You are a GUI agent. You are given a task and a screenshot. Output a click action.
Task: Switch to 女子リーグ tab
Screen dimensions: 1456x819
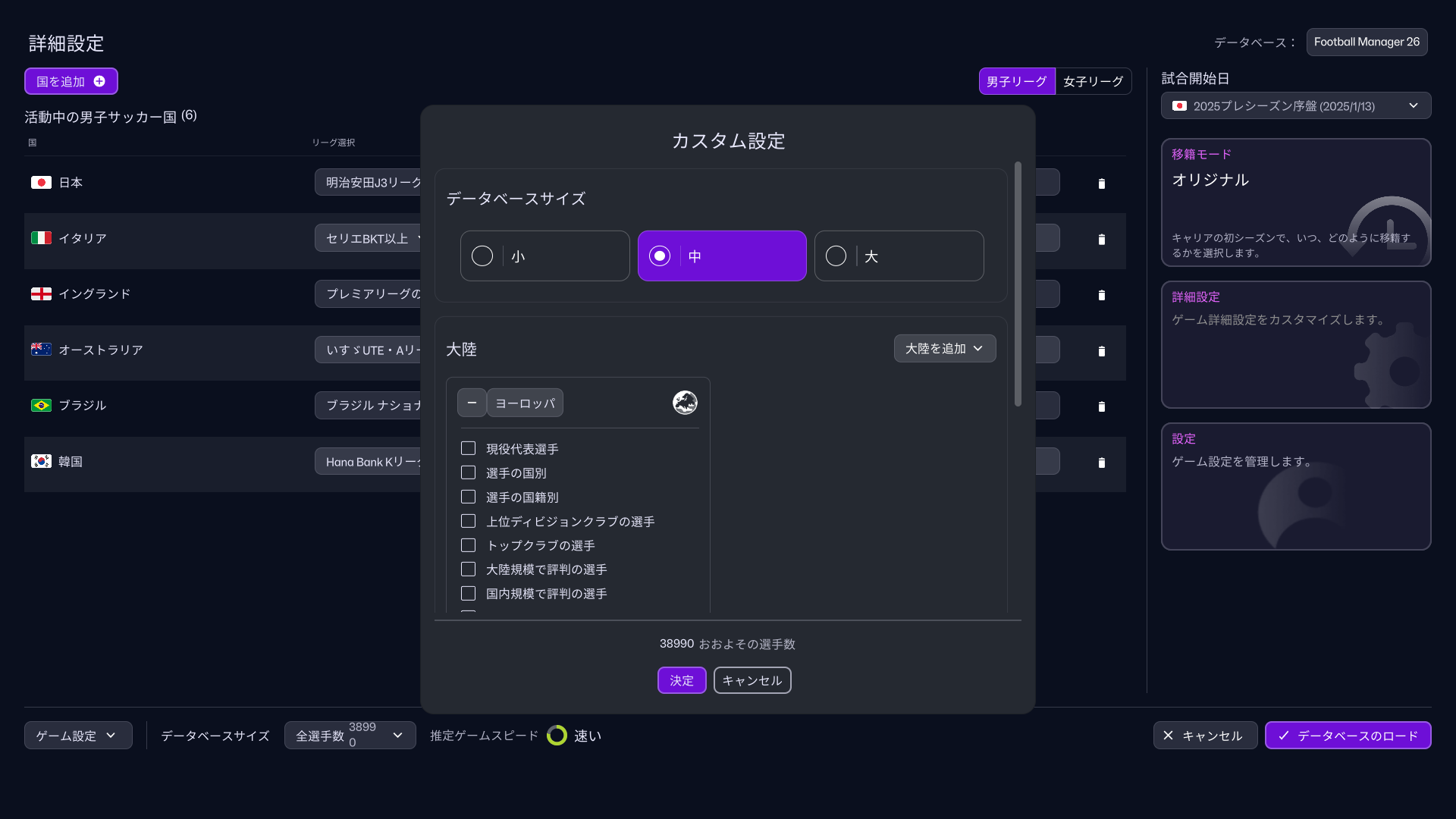(x=1094, y=81)
